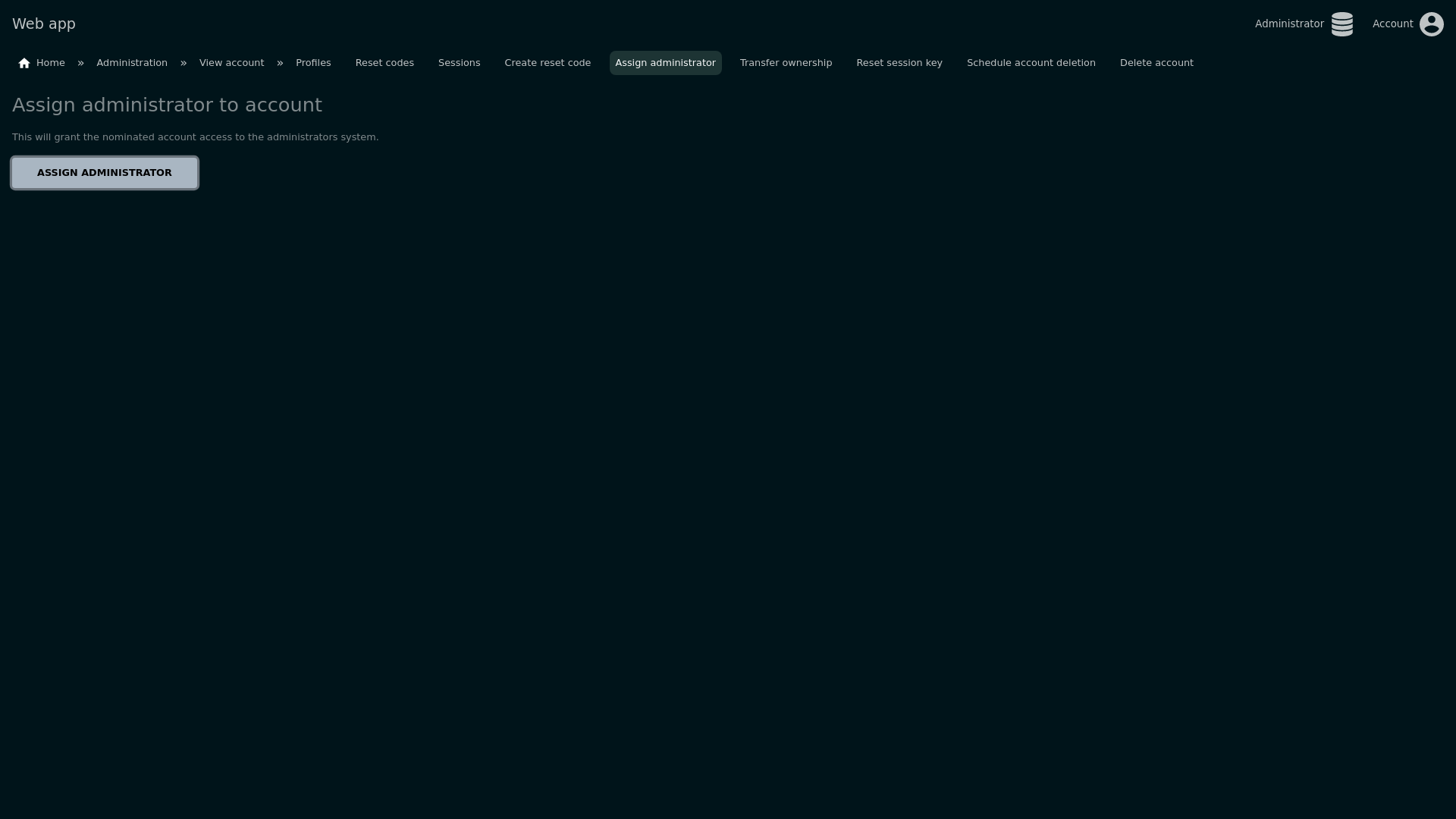Open the Administration breadcrumb link
The image size is (1456, 819).
(132, 63)
